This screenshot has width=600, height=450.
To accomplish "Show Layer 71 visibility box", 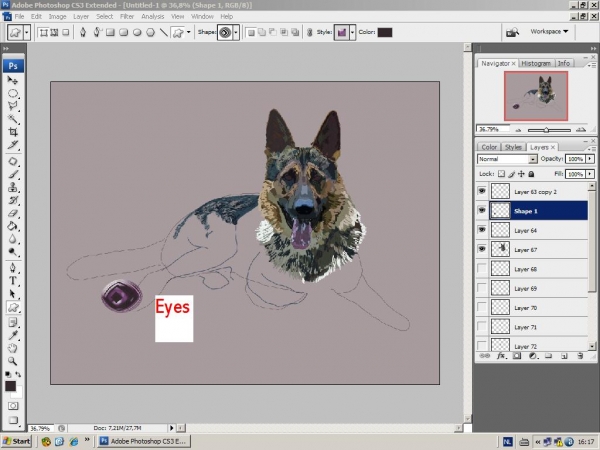I will tap(482, 327).
